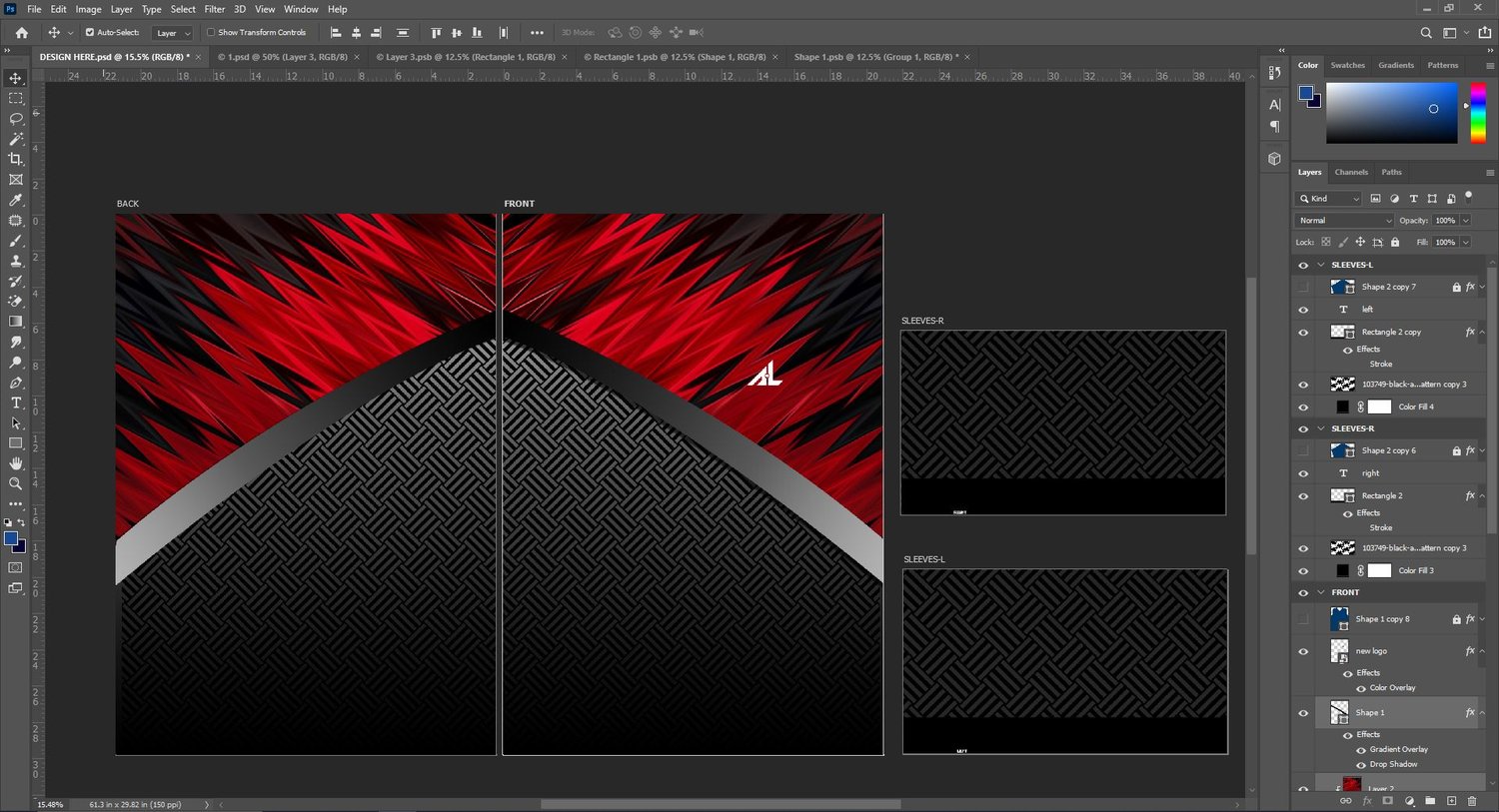Enable Show Transform Controls checkbox
This screenshot has height=812, width=1499.
tap(211, 32)
